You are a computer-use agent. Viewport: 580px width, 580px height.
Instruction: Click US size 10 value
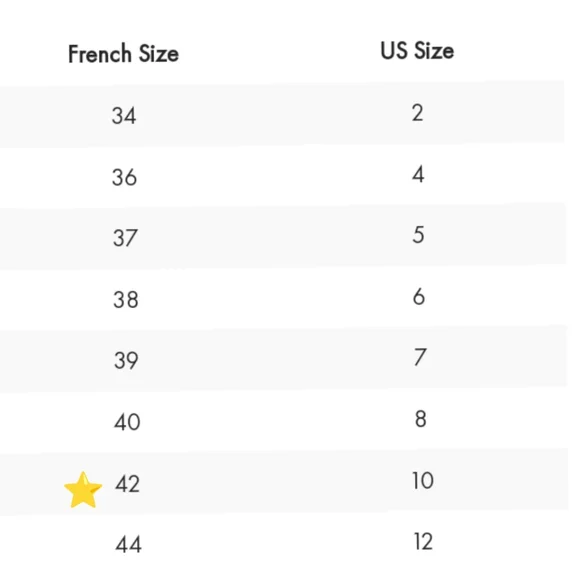[423, 481]
